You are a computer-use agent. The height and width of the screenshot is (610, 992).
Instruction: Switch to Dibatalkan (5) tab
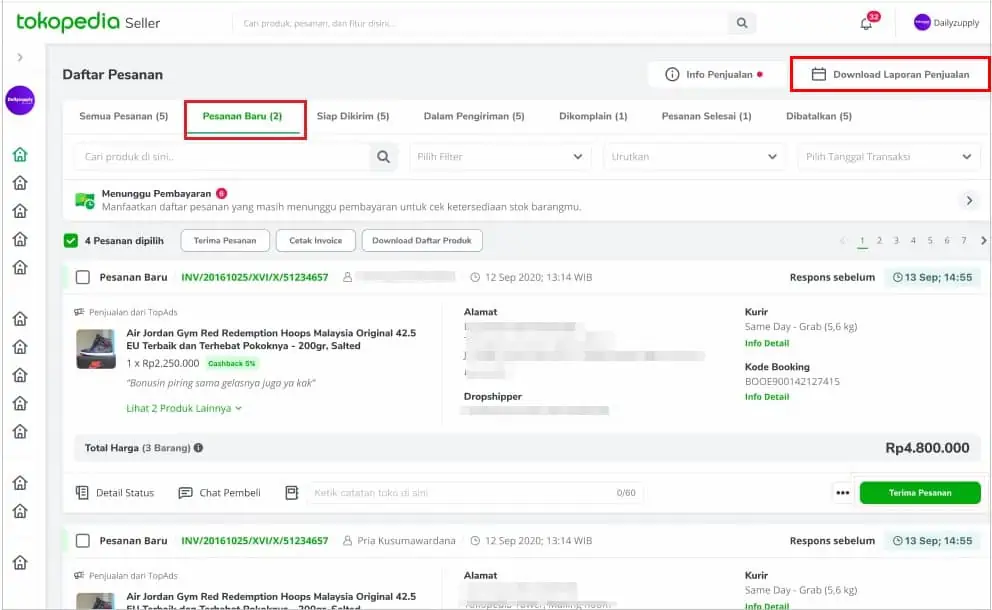pos(819,116)
